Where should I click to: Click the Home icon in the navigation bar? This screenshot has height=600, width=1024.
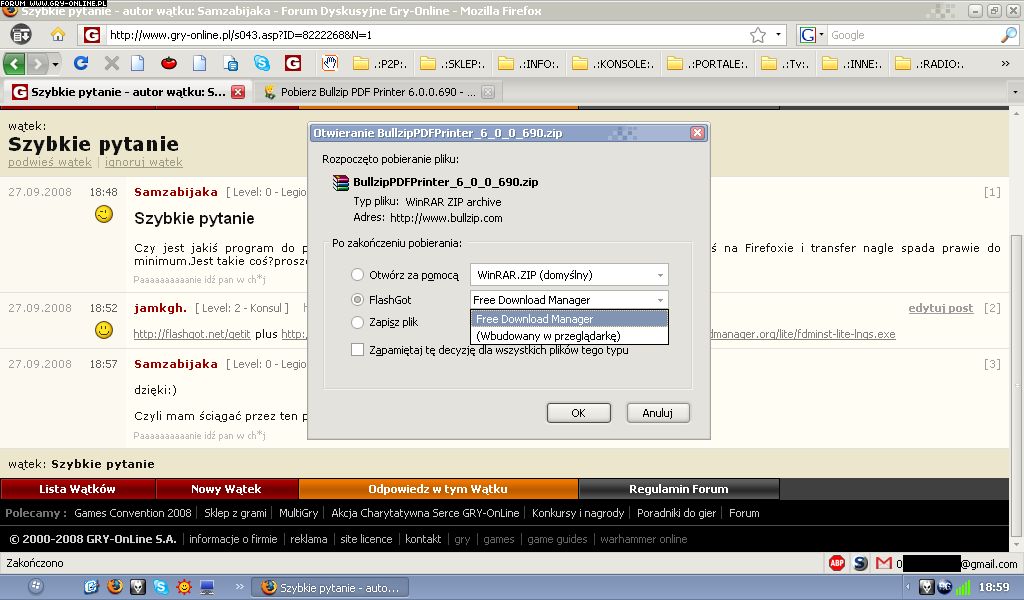point(58,35)
